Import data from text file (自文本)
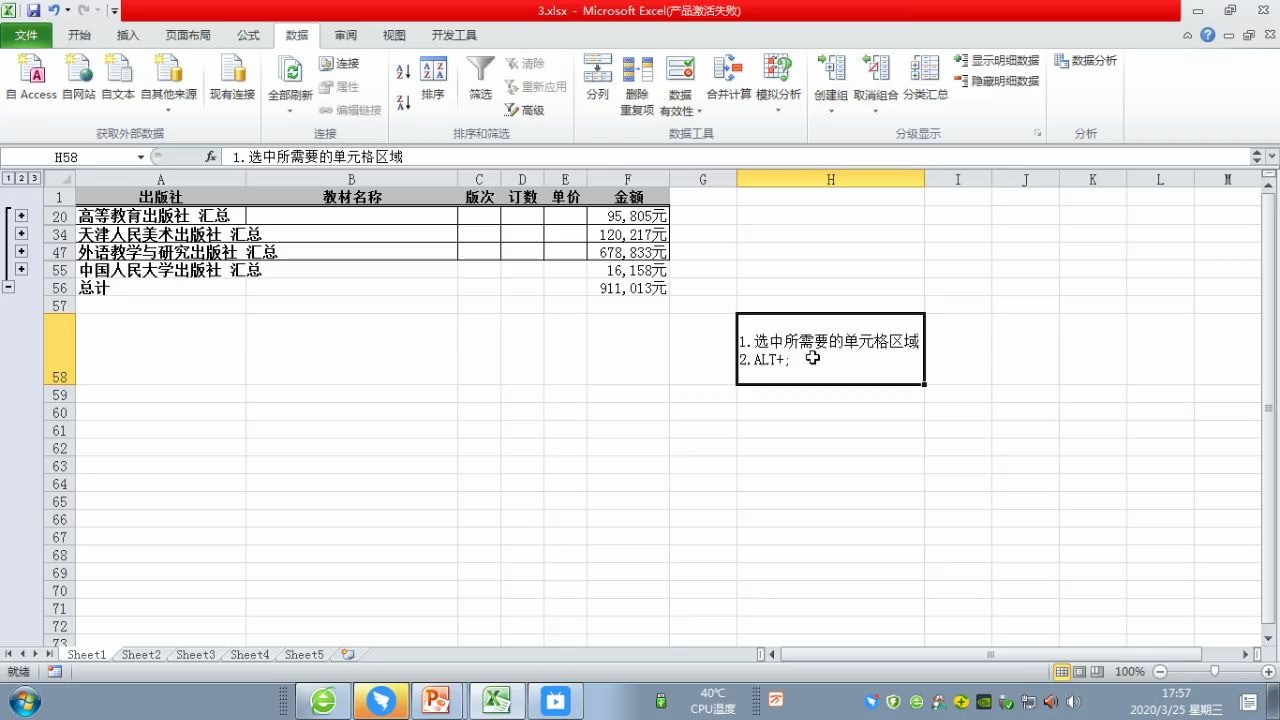Screen dimensions: 1280x720 (x=118, y=77)
